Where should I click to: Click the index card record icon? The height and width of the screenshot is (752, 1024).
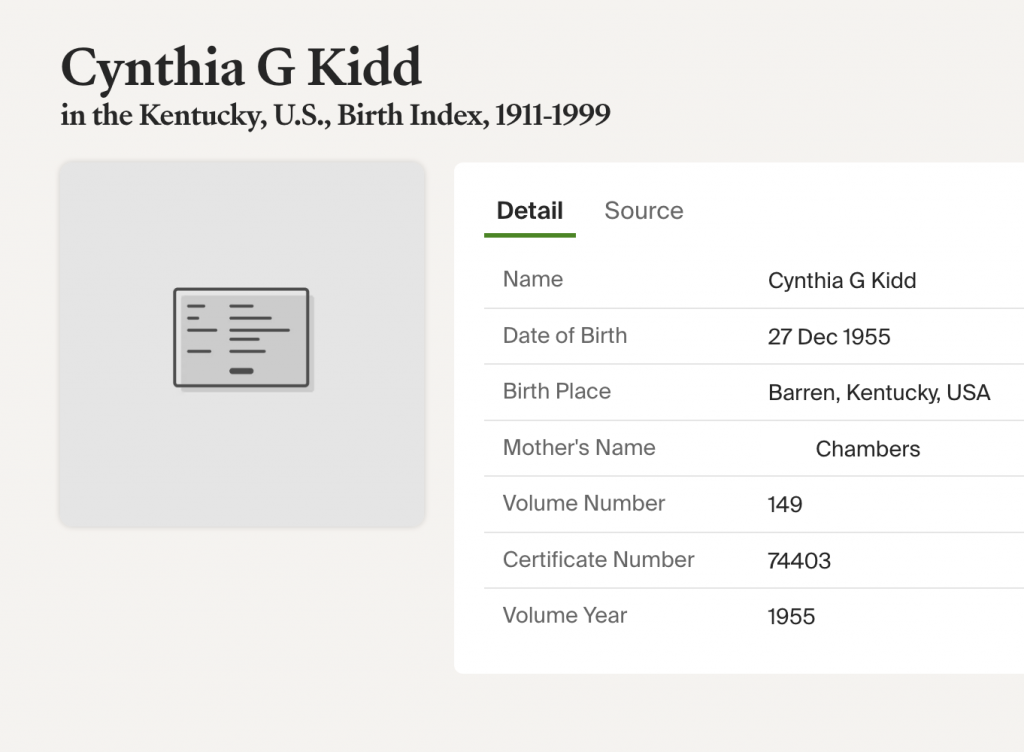241,337
